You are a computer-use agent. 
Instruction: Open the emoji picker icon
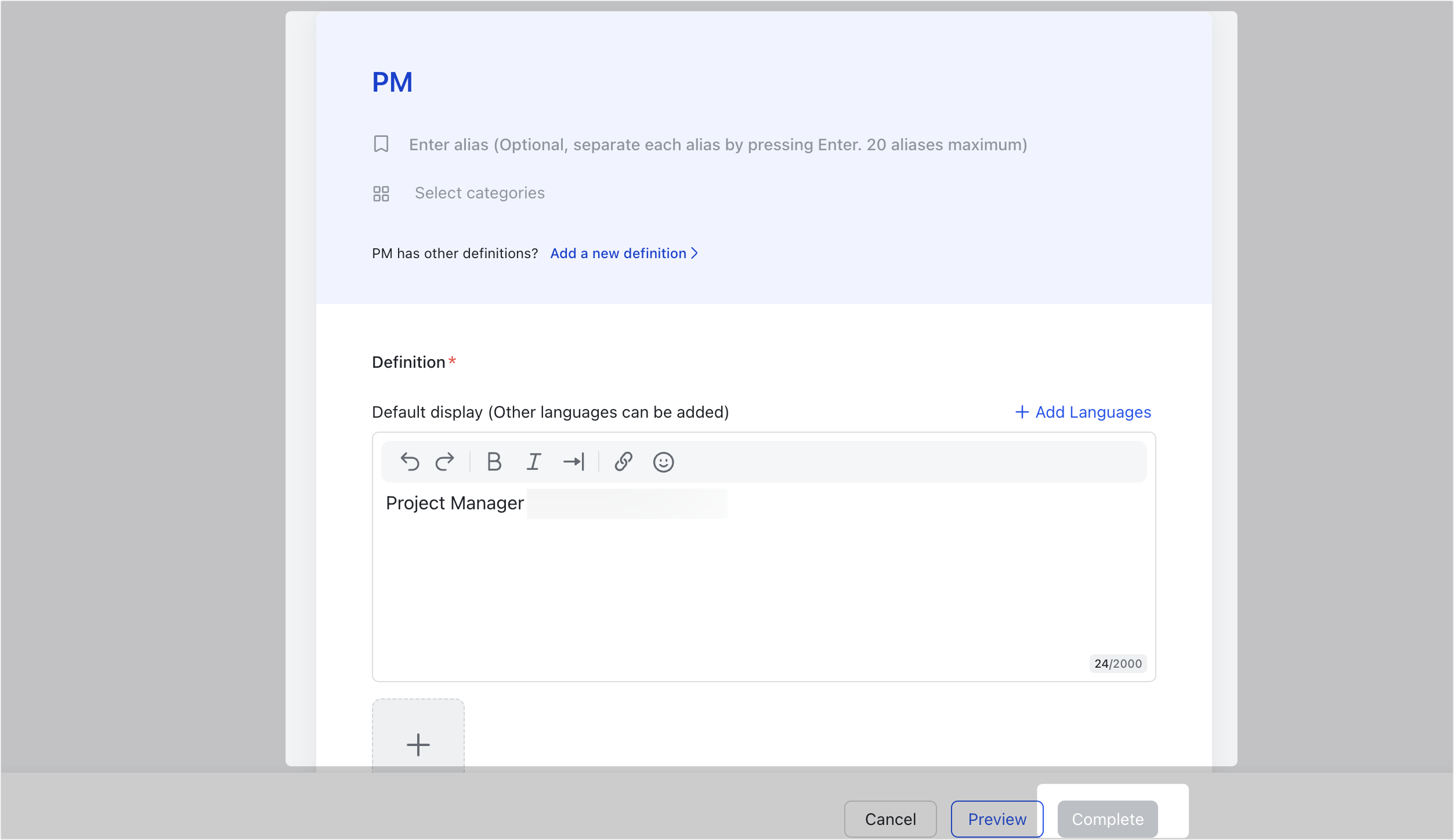(663, 462)
